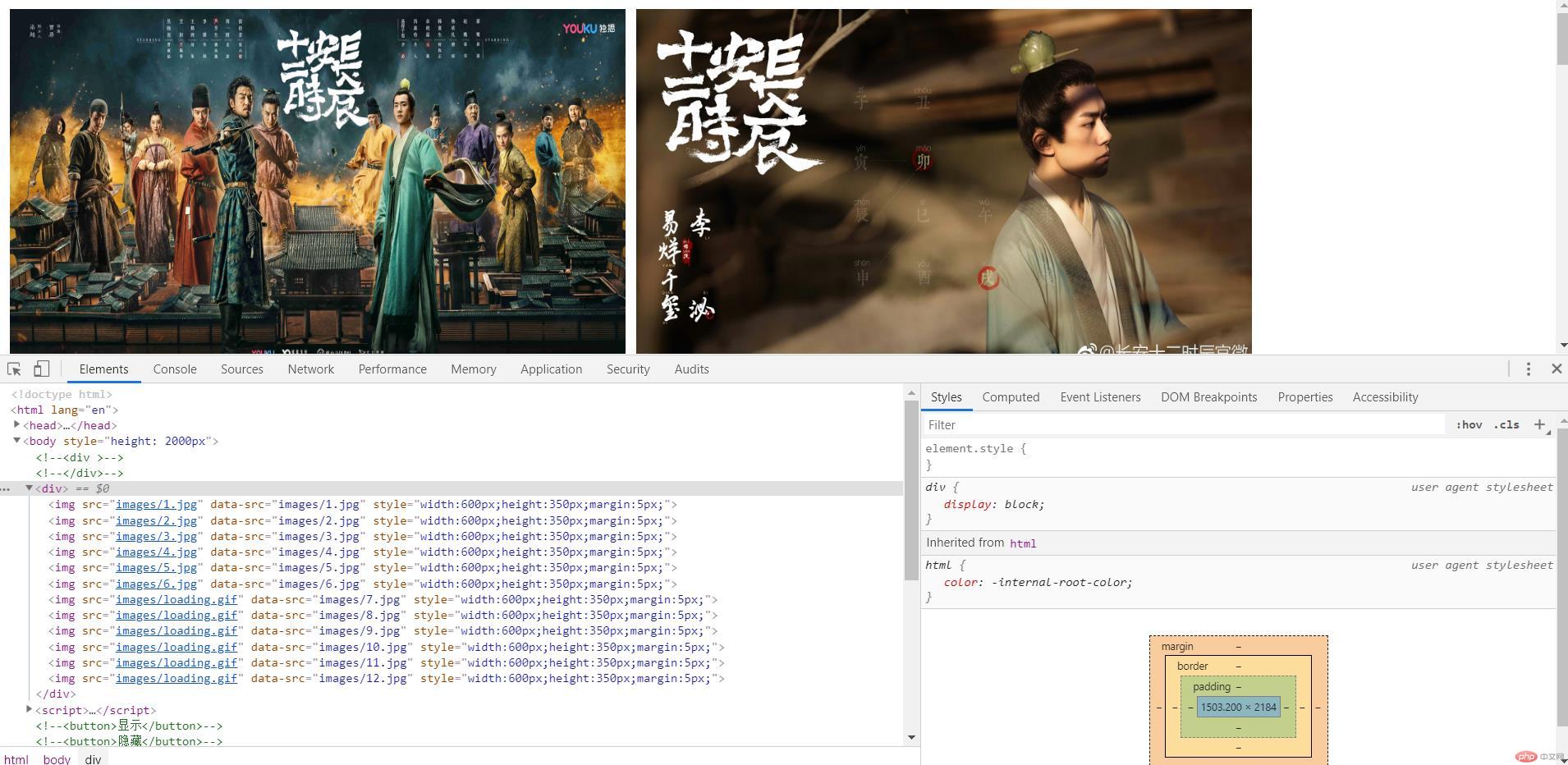1568x765 pixels.
Task: Open loading.gif link for data-src images/7.jpg
Action: 177,599
